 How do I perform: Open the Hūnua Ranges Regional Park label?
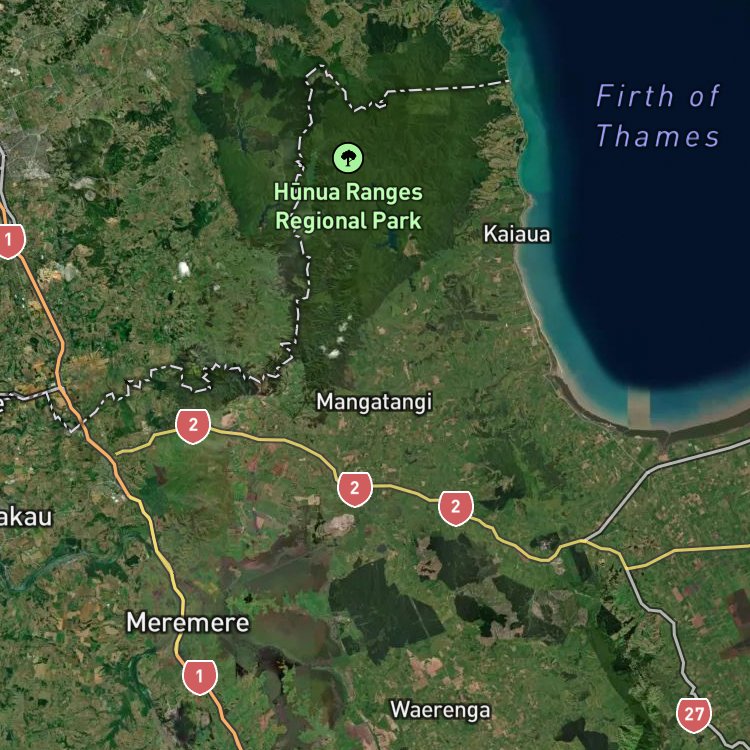(x=348, y=207)
